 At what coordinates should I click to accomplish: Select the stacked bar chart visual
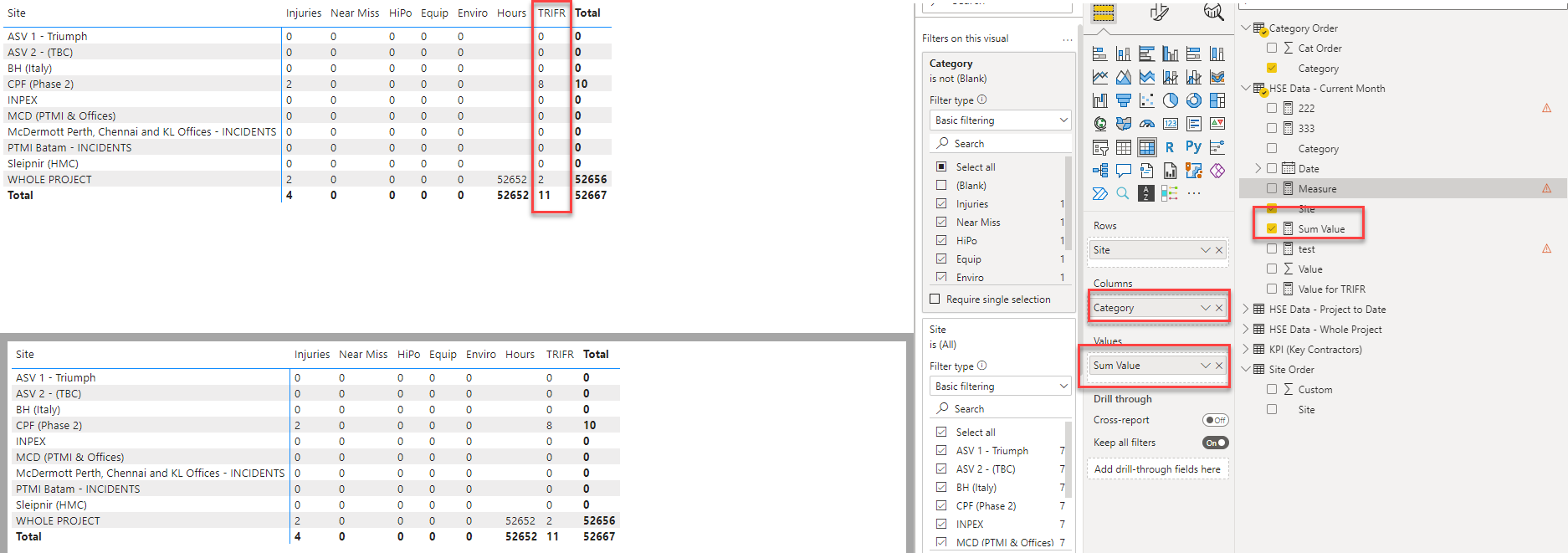coord(1100,54)
